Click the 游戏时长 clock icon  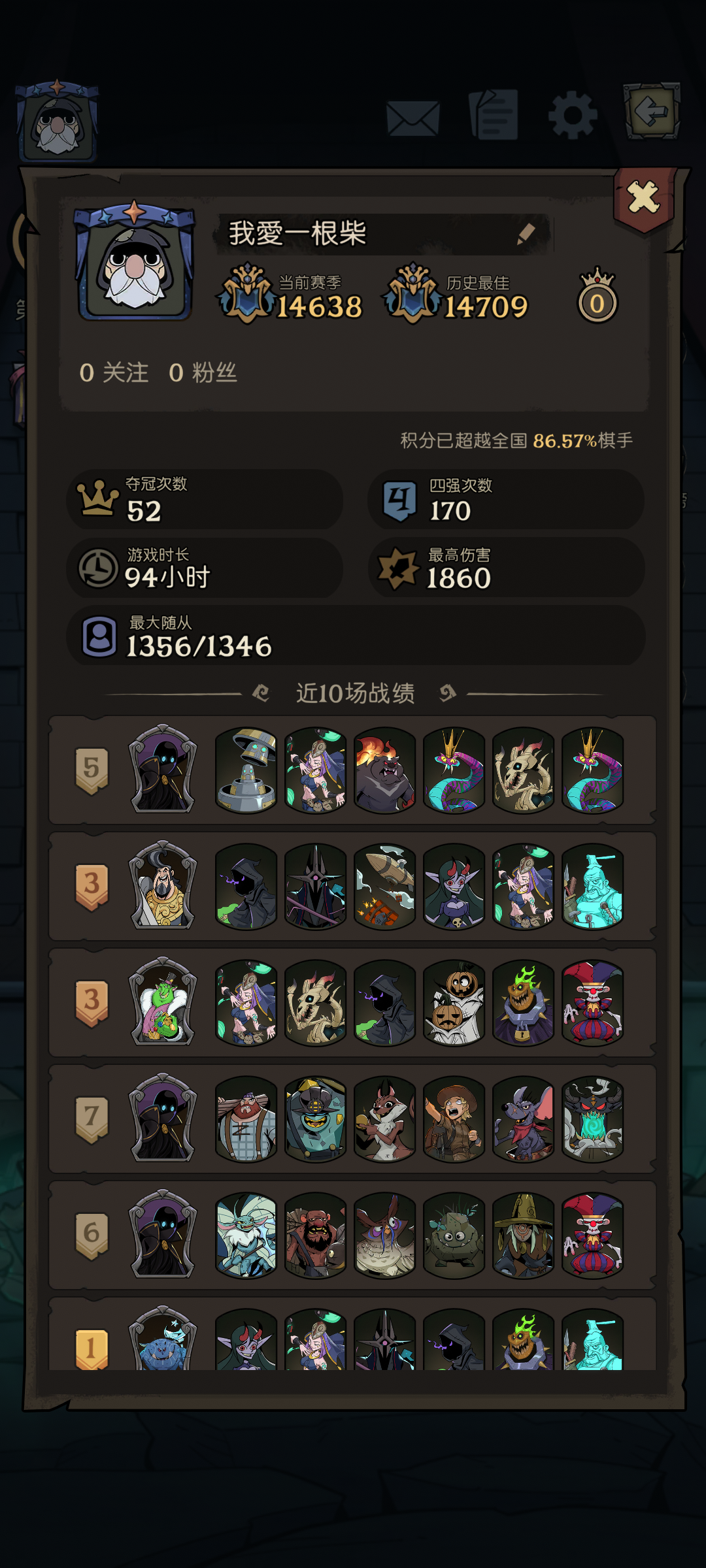(99, 568)
